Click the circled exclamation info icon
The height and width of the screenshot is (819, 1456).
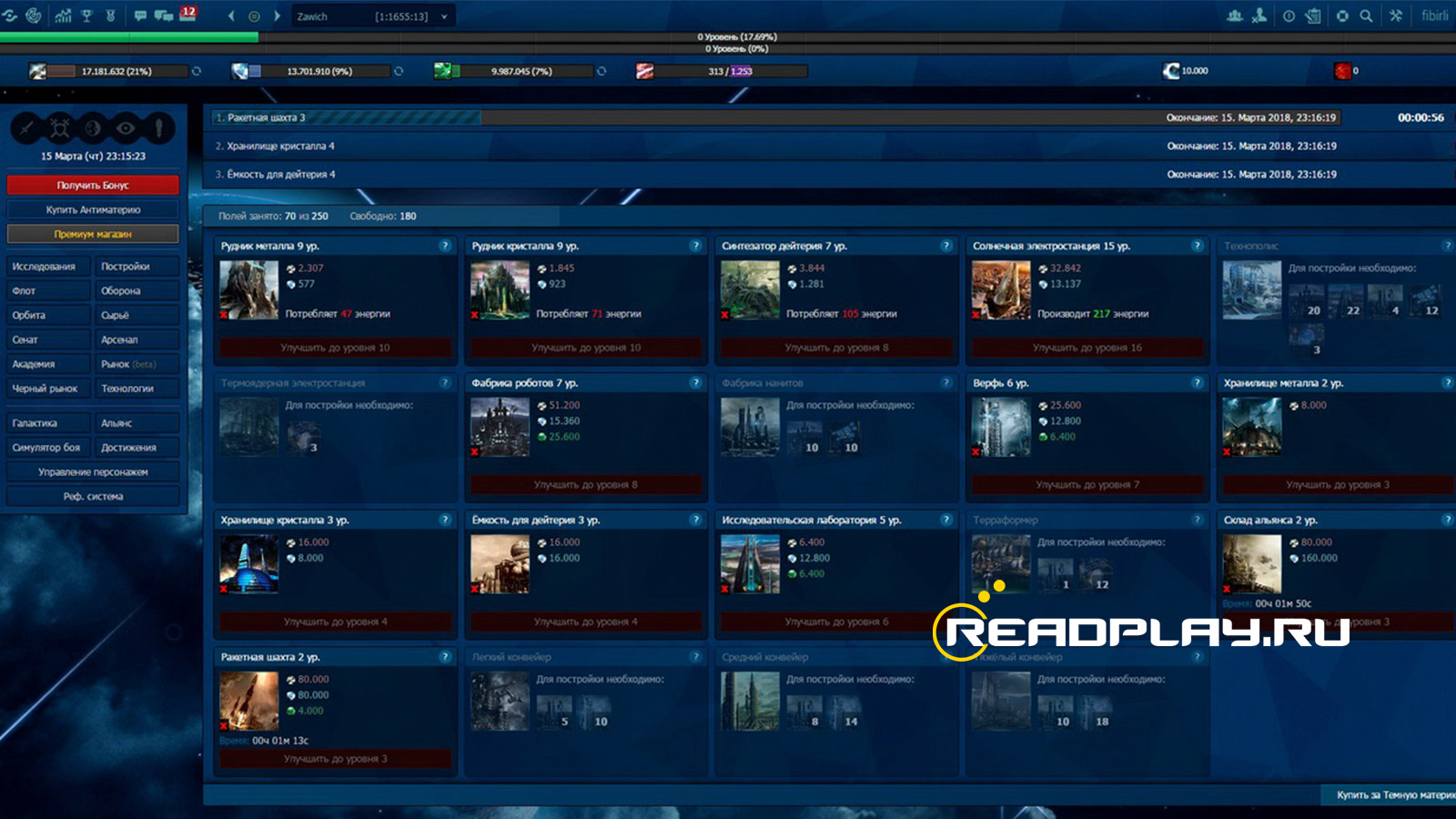click(1289, 16)
